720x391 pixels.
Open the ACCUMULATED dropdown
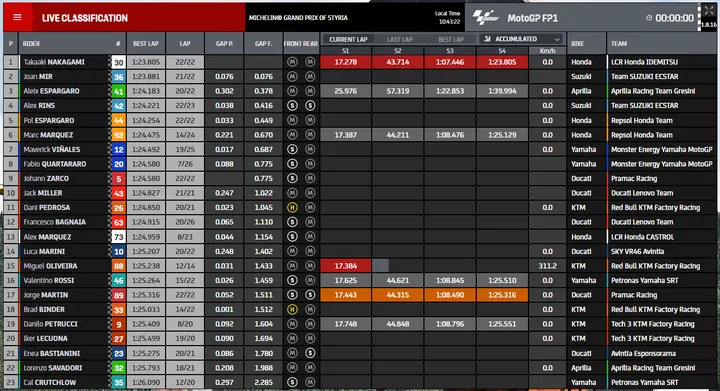tap(522, 39)
